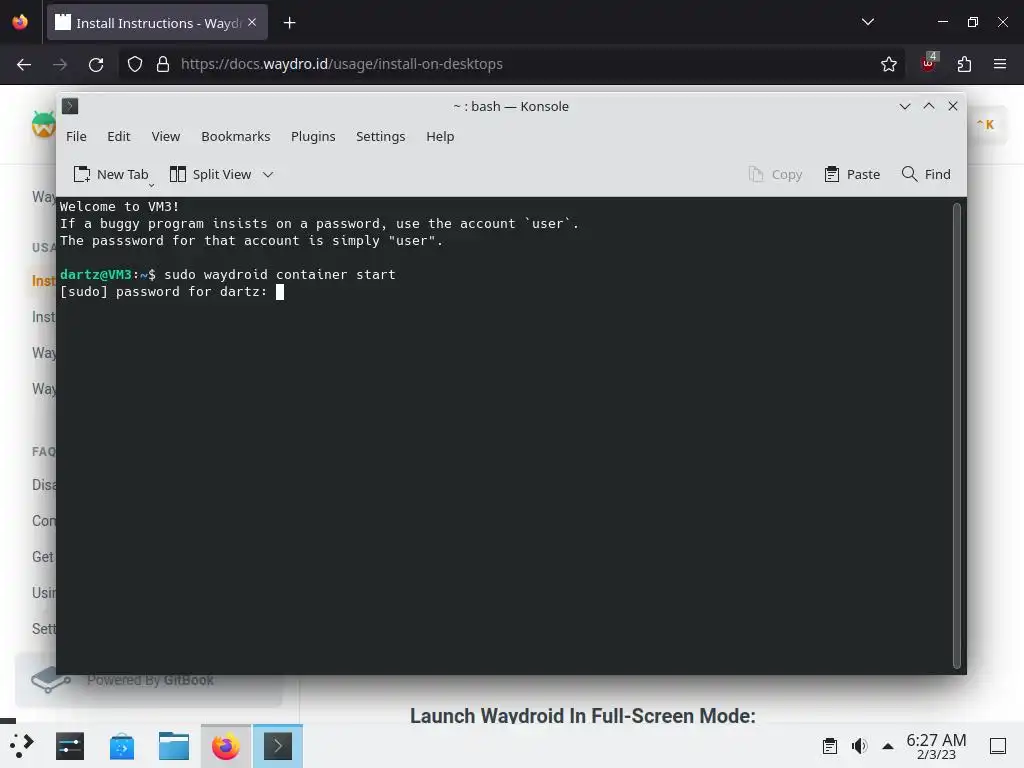Open Discover software center from taskbar
Screen dimensions: 1024x768
[122, 746]
